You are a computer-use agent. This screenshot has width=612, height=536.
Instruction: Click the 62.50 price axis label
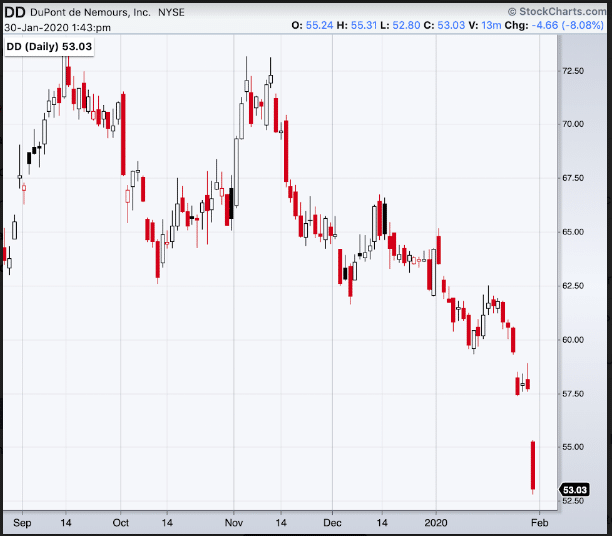tap(573, 286)
